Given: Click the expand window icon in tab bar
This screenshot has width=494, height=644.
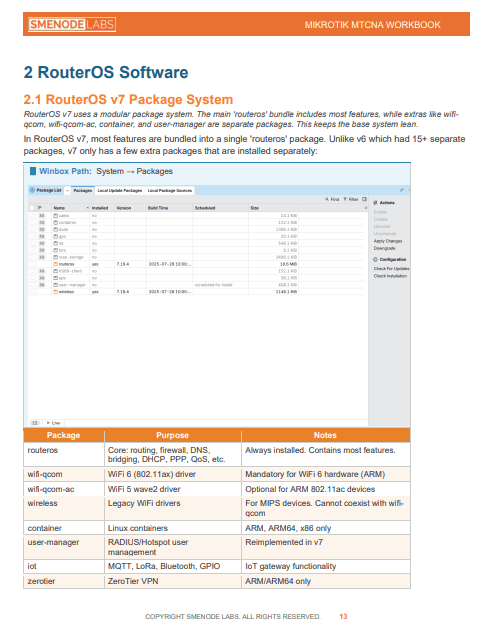Looking at the screenshot, I should click(402, 190).
